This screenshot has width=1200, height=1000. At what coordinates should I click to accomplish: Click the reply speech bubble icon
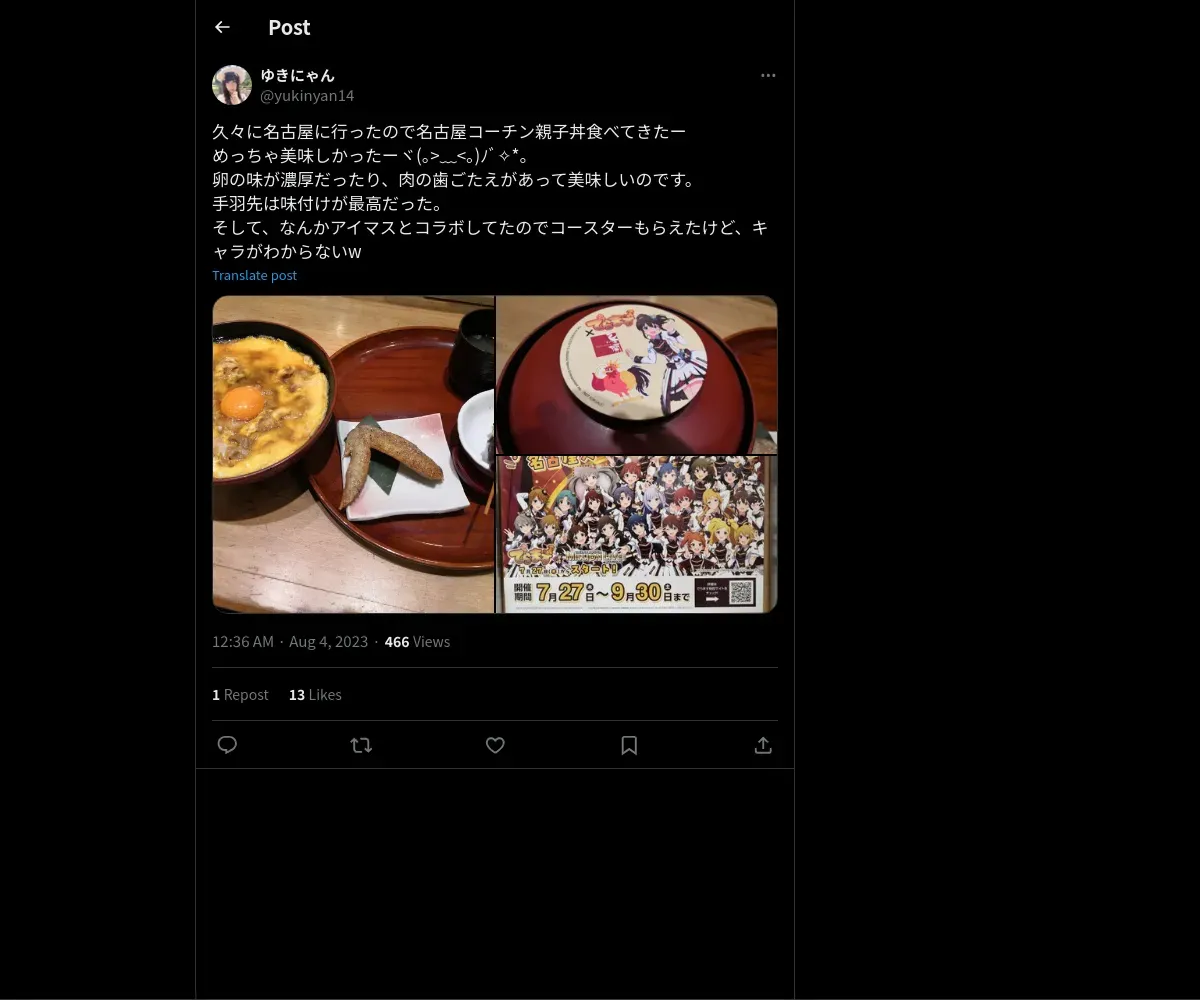click(x=227, y=745)
